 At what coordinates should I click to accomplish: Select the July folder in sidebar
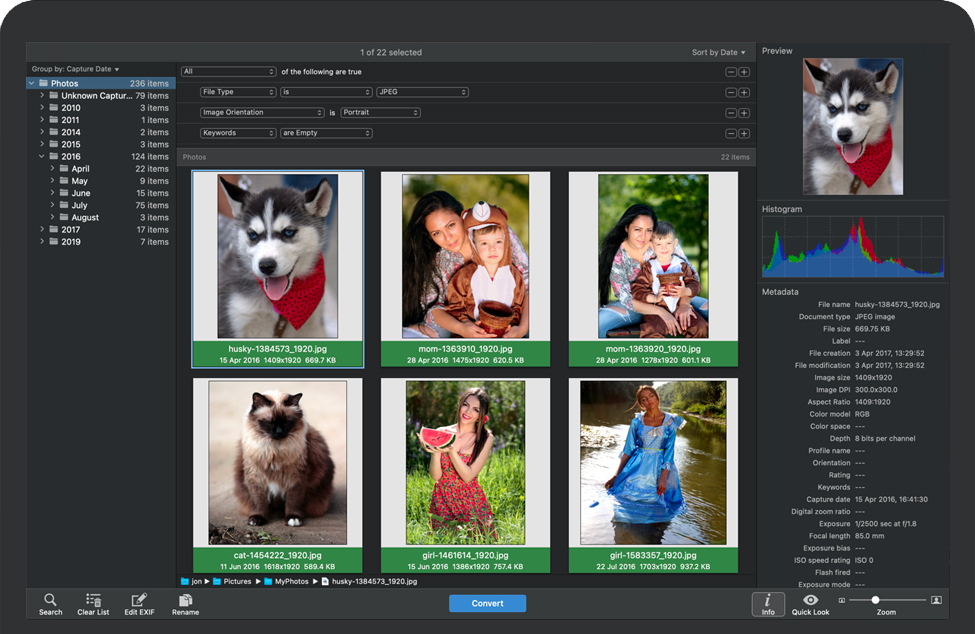coord(80,205)
